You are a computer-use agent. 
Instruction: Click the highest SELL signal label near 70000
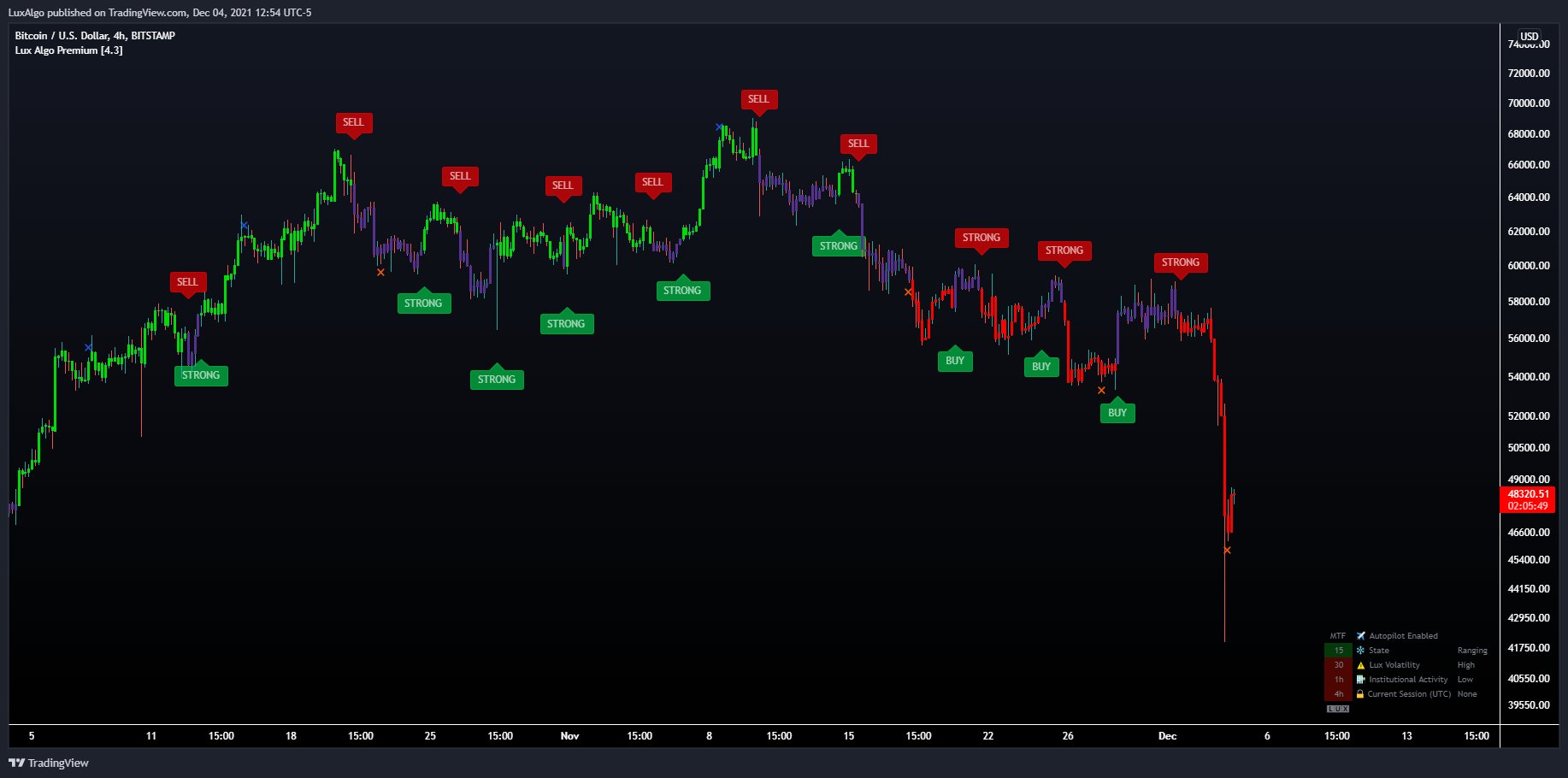coord(759,99)
